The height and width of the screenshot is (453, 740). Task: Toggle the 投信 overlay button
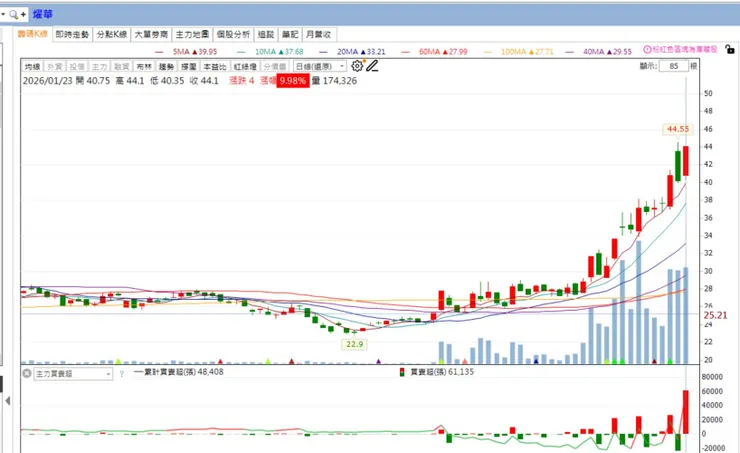pos(77,67)
